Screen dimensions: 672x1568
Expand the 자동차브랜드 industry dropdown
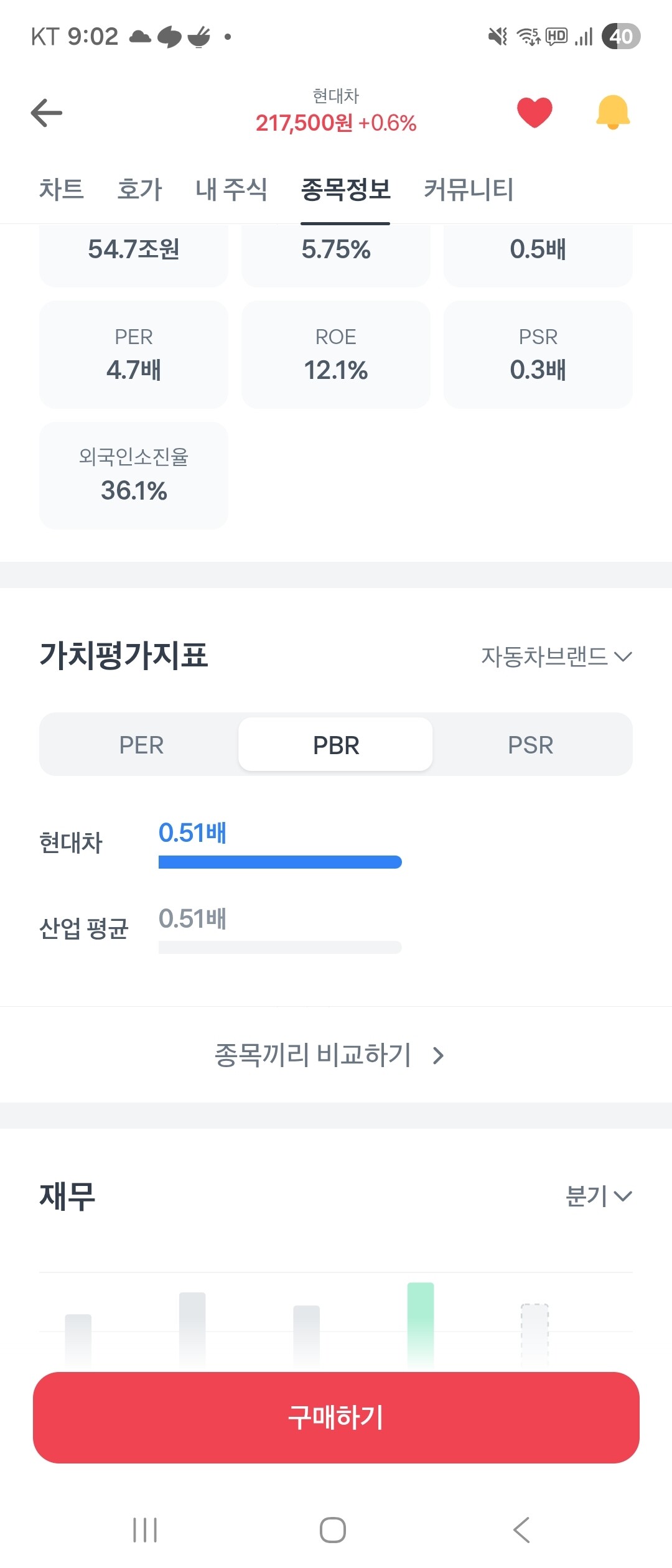click(556, 656)
